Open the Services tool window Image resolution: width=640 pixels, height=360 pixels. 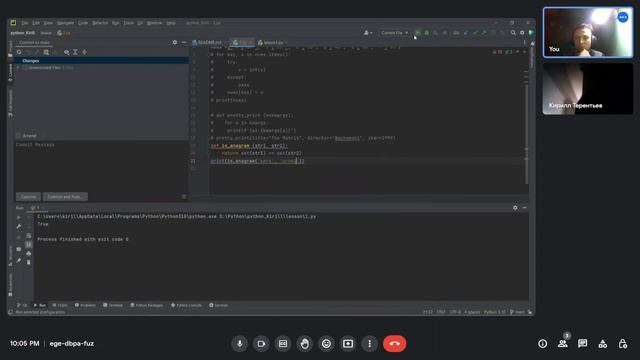point(218,305)
